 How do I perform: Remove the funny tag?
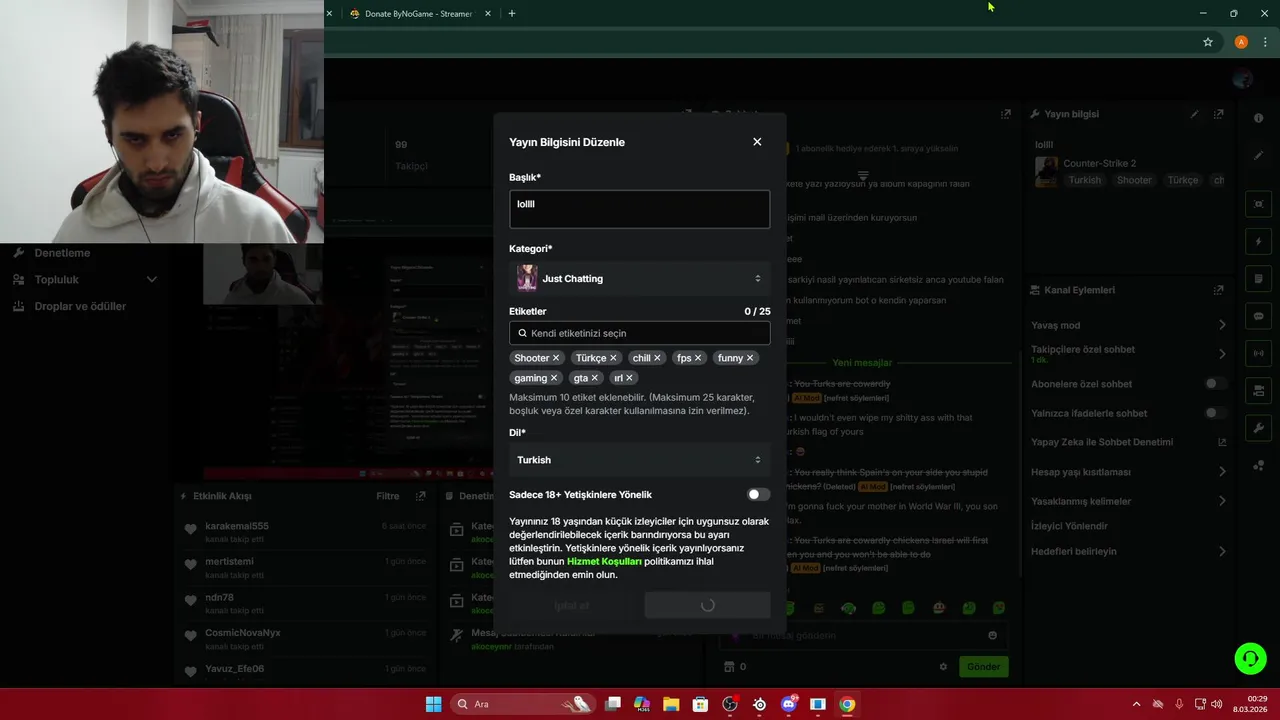(x=750, y=358)
